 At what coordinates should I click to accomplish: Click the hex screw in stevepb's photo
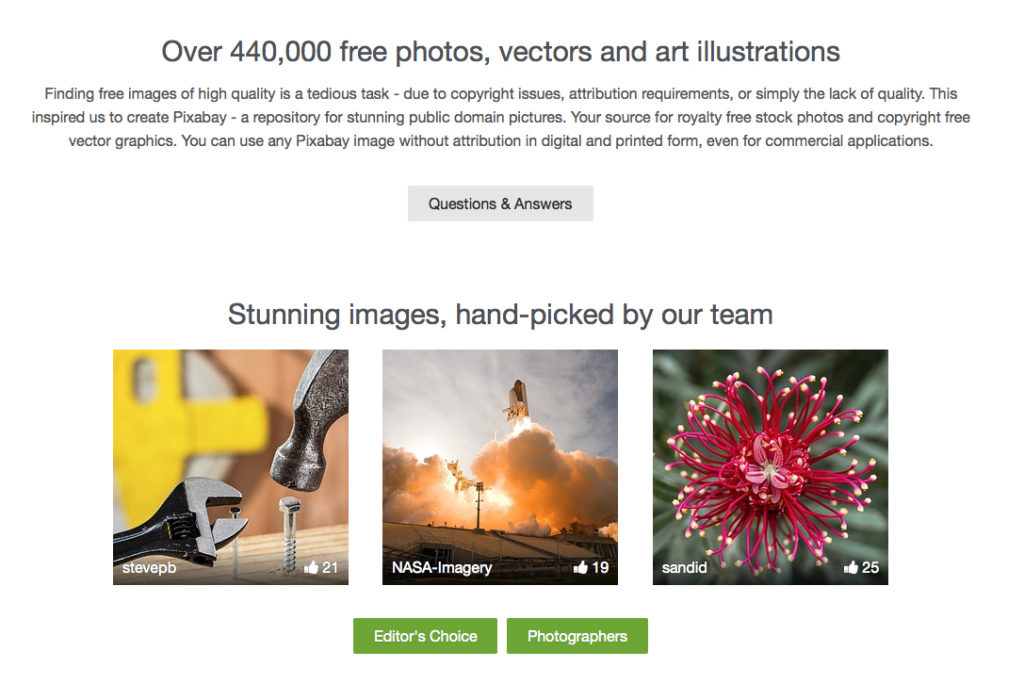(289, 532)
